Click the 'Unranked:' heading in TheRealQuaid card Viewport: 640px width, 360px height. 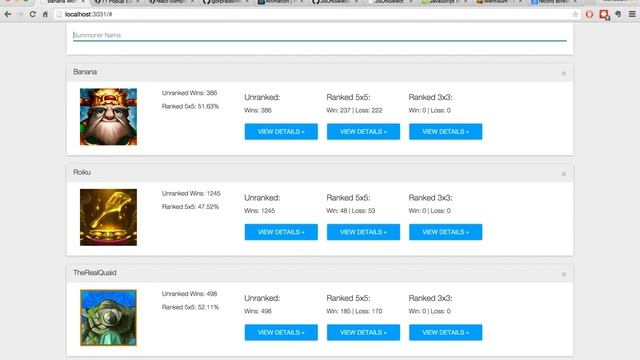262,298
